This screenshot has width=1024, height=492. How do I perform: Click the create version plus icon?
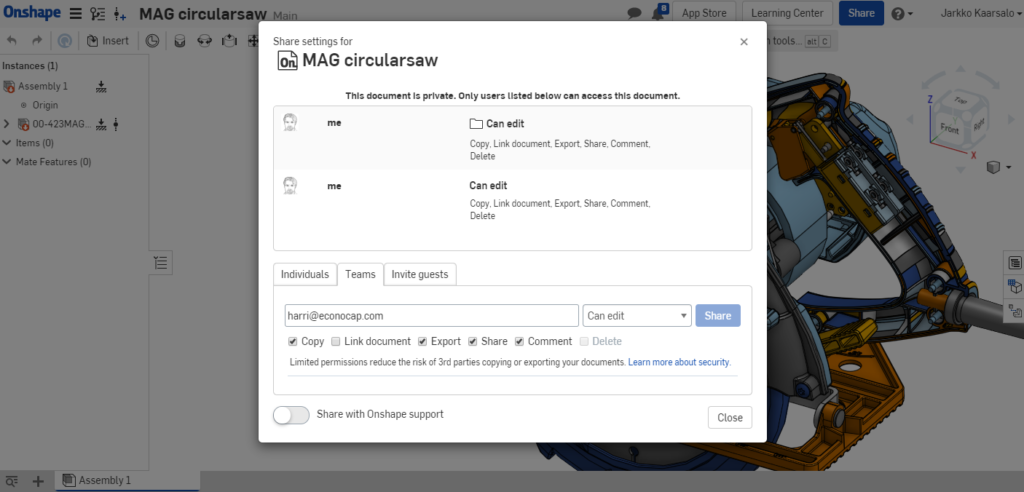[120, 13]
